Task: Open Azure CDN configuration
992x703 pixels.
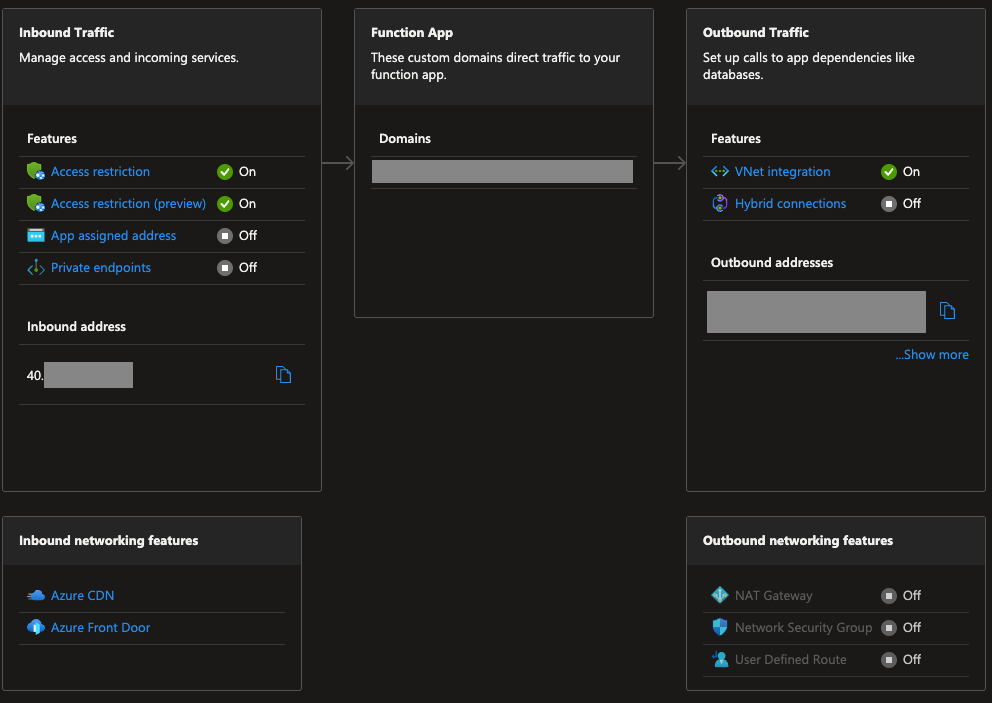Action: click(x=80, y=595)
